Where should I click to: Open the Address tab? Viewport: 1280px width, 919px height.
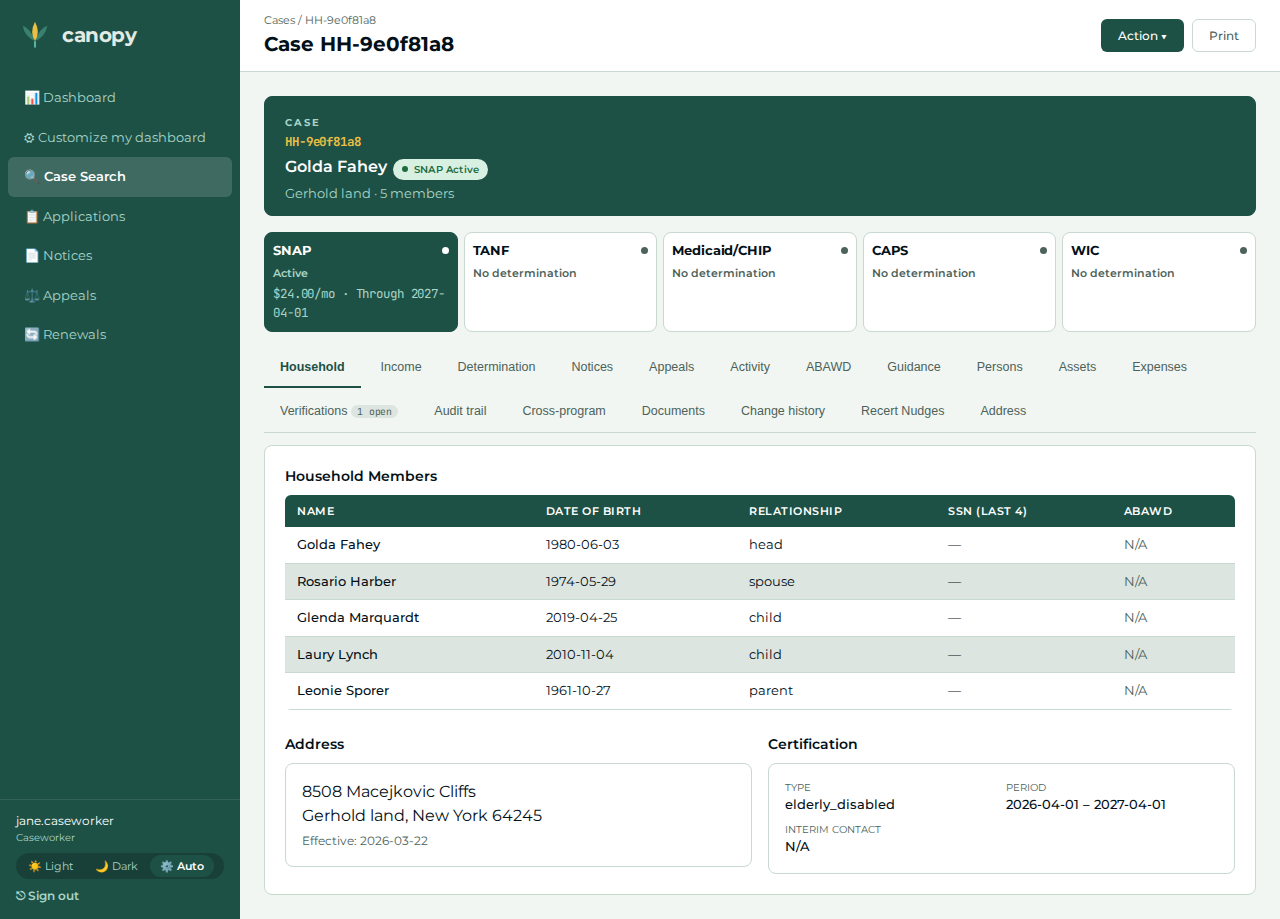pyautogui.click(x=1003, y=411)
